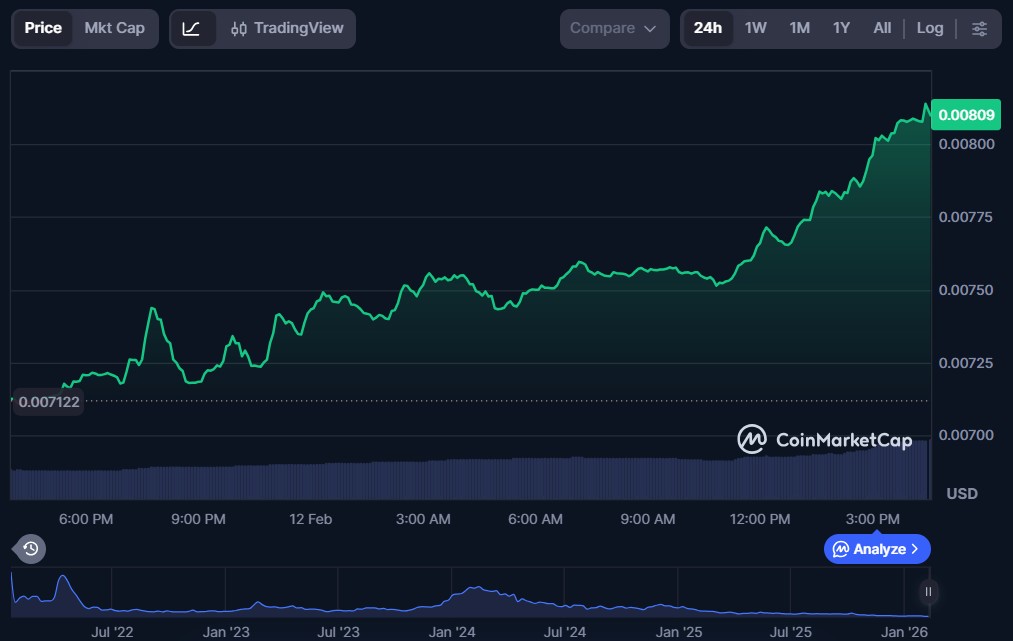
Task: Show the All time range
Action: pos(882,28)
